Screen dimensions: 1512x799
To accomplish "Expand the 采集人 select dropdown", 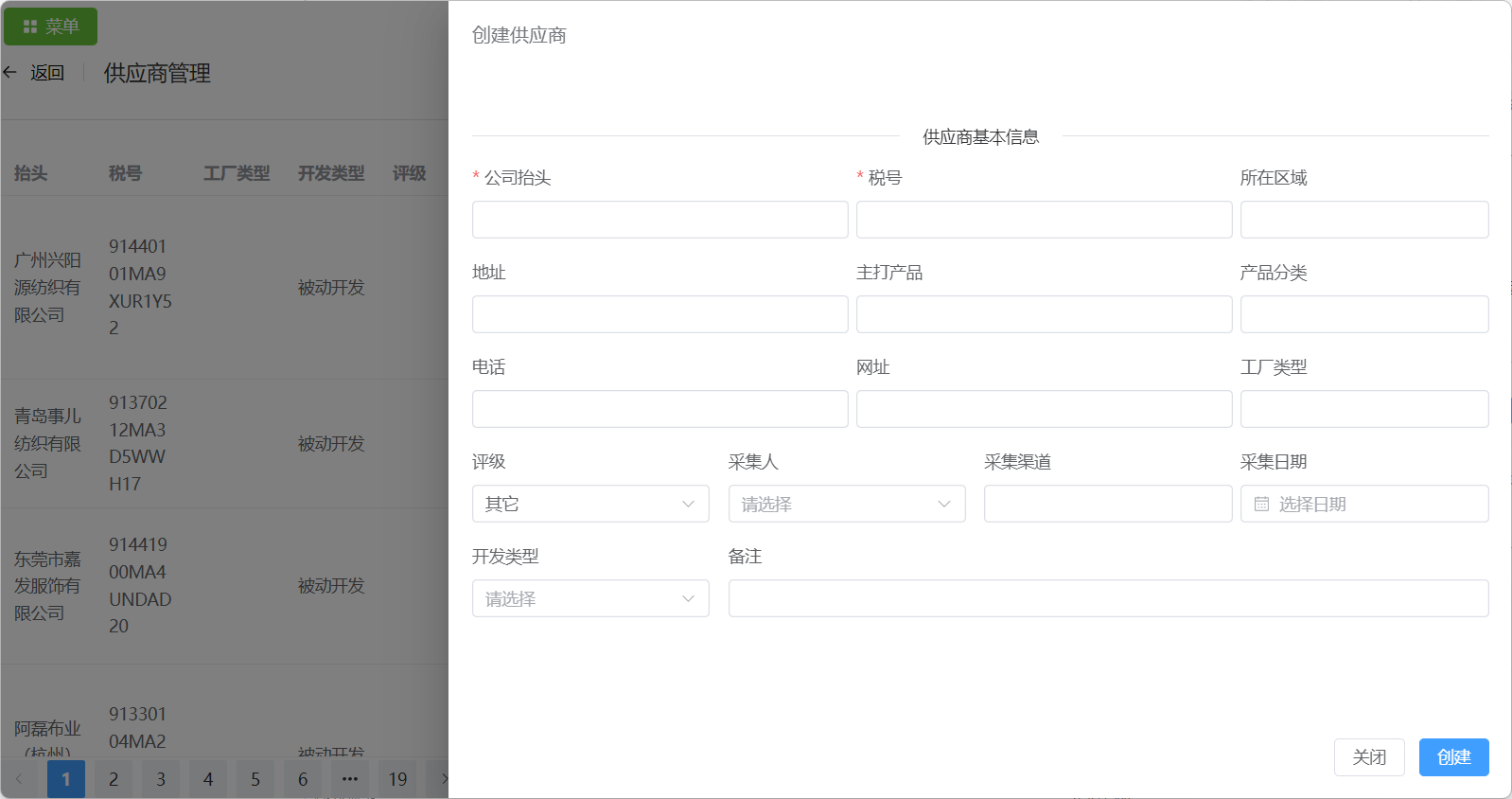I will tap(846, 504).
